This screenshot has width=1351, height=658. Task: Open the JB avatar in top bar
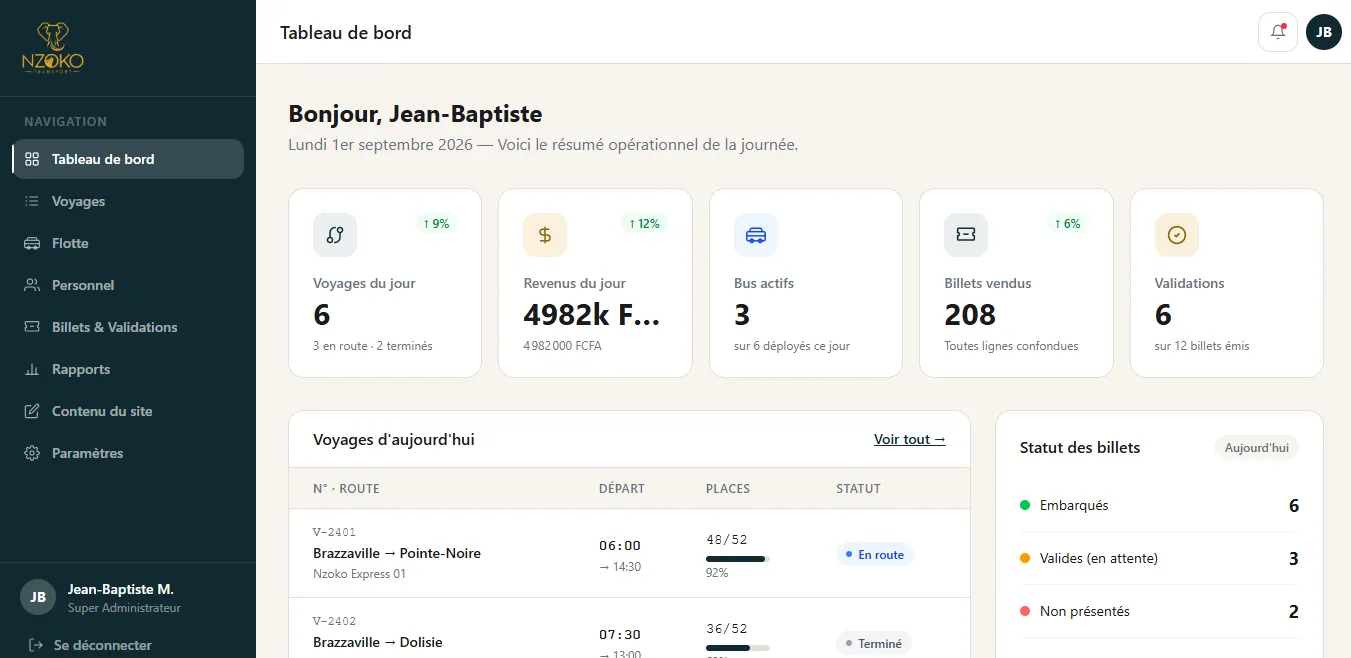pyautogui.click(x=1324, y=32)
